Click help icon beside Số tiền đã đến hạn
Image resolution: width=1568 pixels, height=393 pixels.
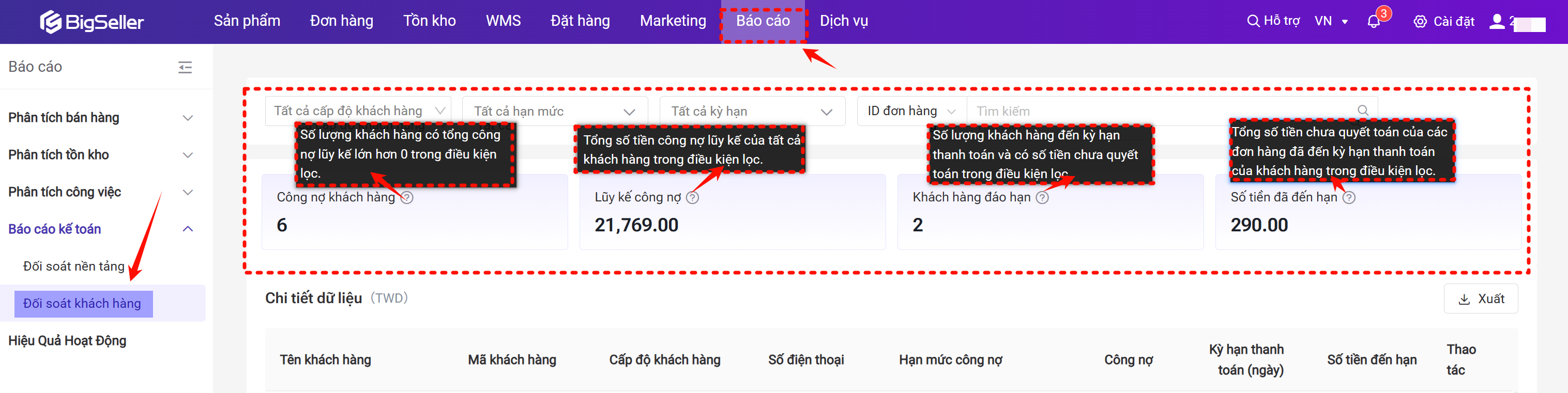coord(1349,198)
